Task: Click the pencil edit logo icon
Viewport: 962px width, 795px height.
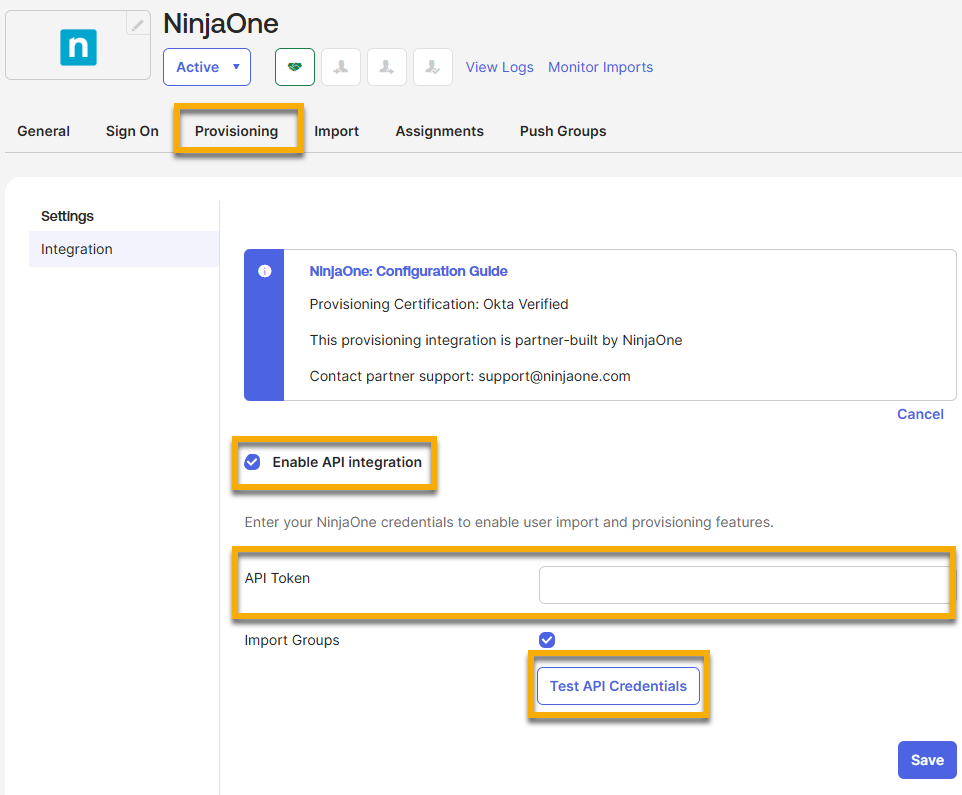Action: pos(138,24)
